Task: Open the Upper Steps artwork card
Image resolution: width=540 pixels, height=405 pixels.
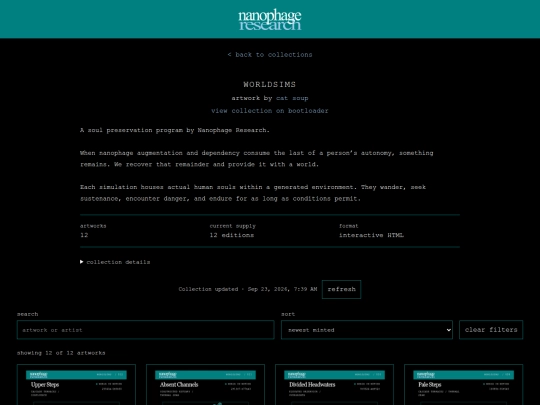Action: (x=76, y=385)
